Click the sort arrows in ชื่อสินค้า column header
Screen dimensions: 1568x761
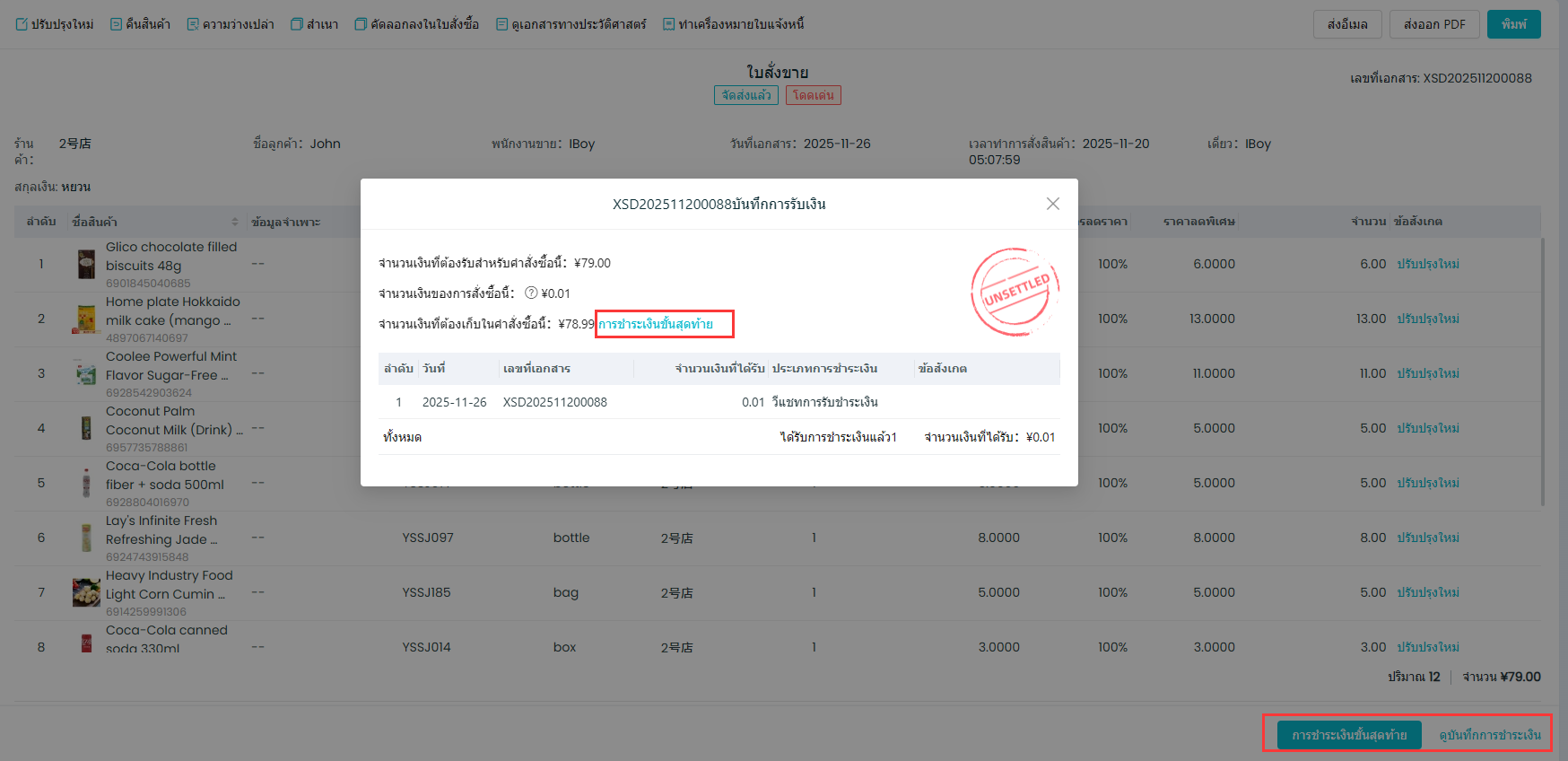point(235,222)
